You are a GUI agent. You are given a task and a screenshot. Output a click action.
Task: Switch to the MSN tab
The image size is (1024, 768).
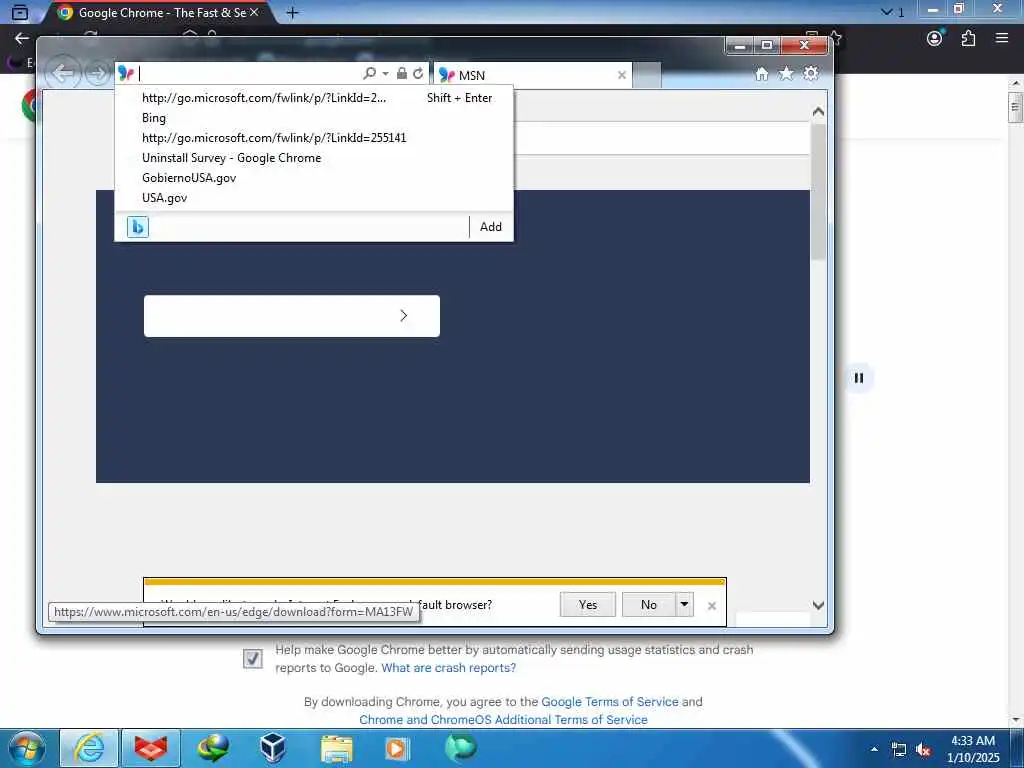[x=532, y=75]
